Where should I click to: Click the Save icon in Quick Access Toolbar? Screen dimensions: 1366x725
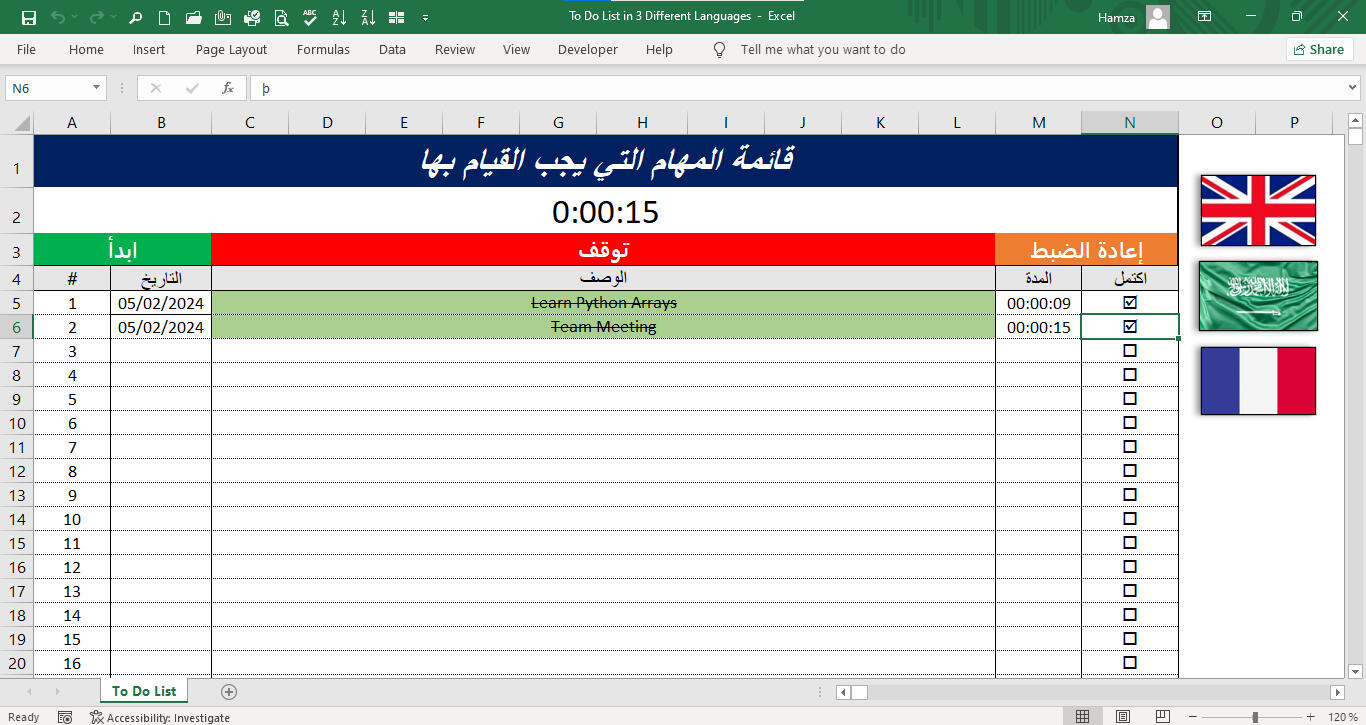(28, 17)
